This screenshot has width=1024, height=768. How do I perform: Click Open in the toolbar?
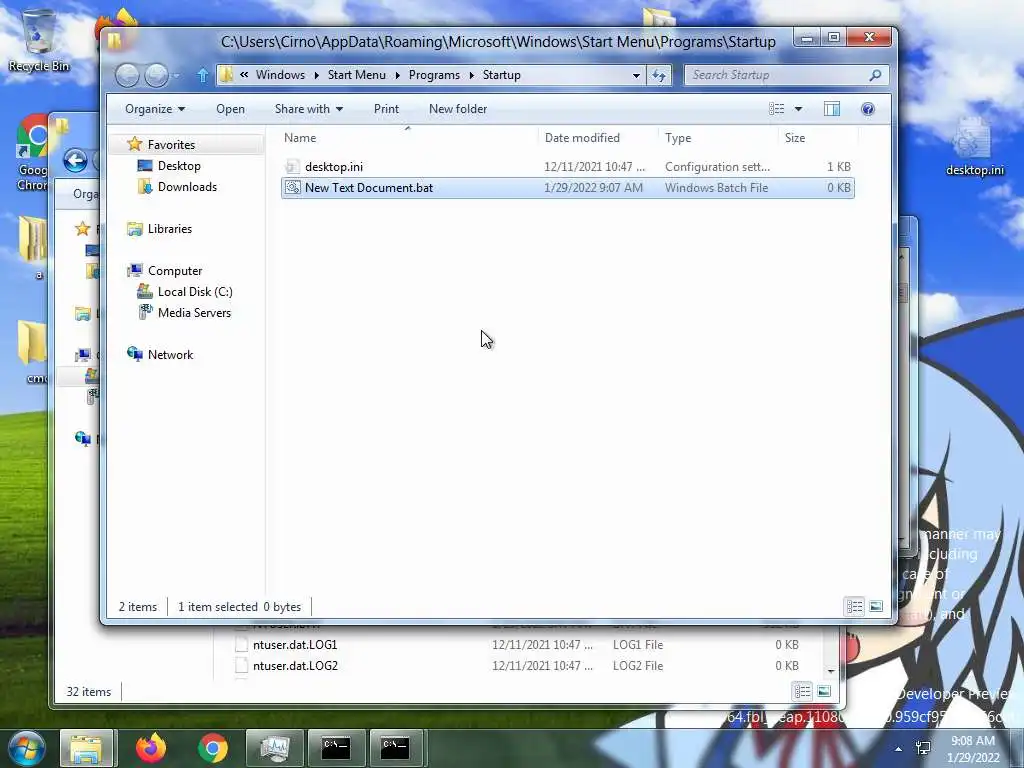click(231, 109)
